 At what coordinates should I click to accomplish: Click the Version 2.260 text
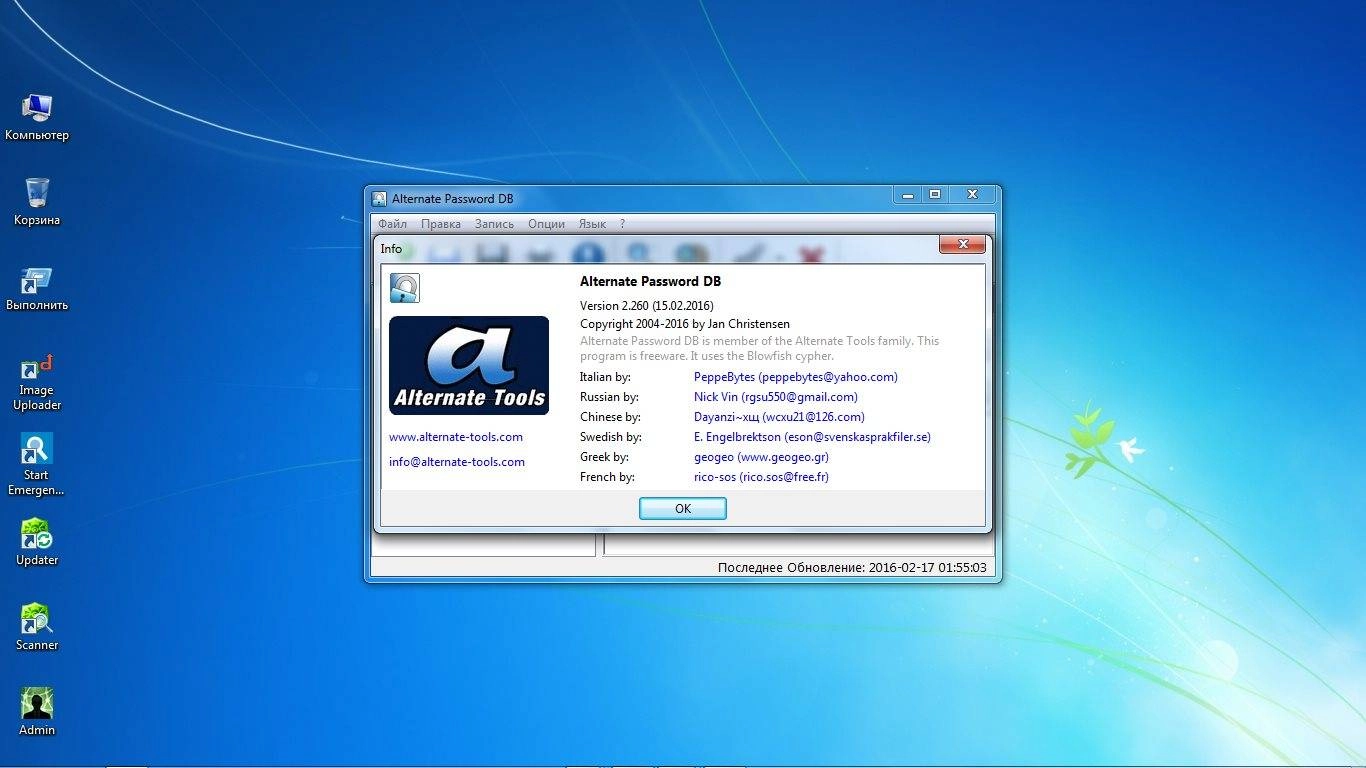(x=647, y=305)
